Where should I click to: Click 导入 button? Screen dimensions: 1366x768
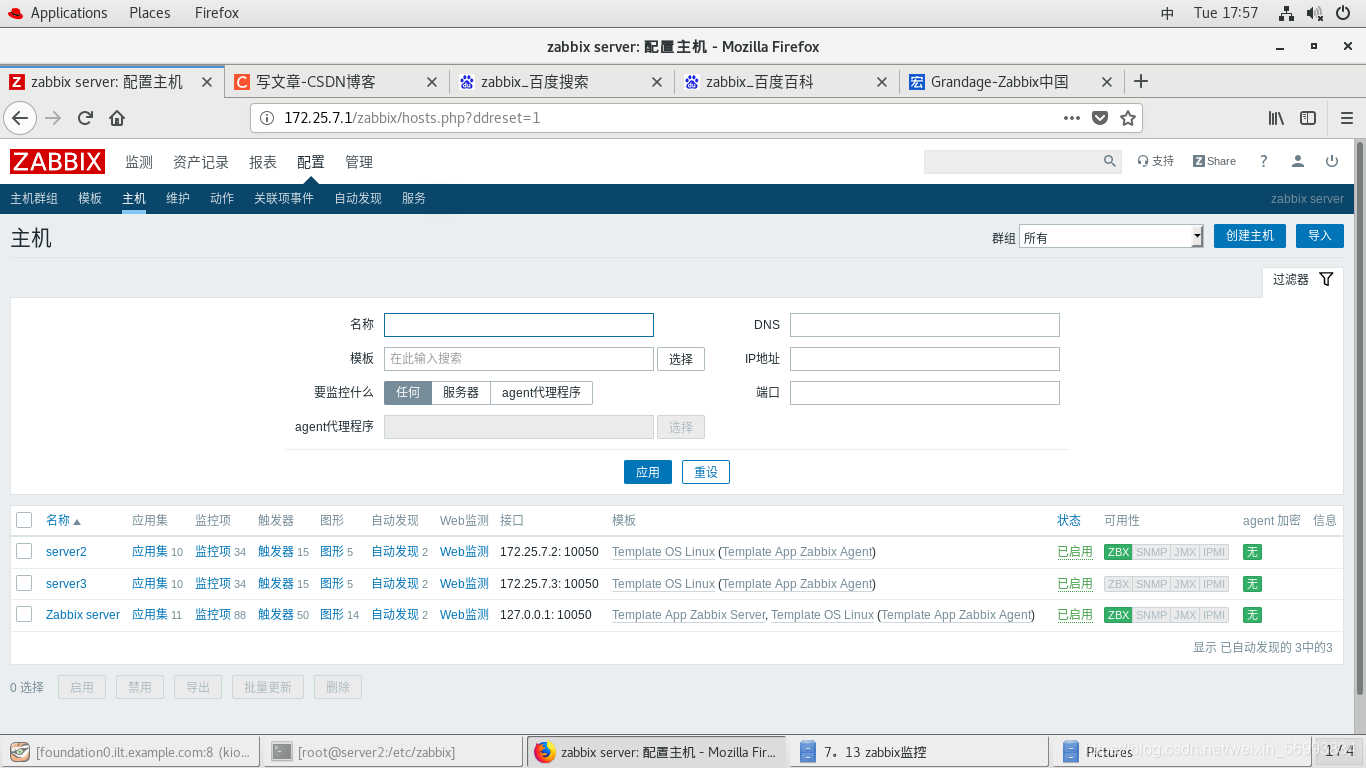1320,235
